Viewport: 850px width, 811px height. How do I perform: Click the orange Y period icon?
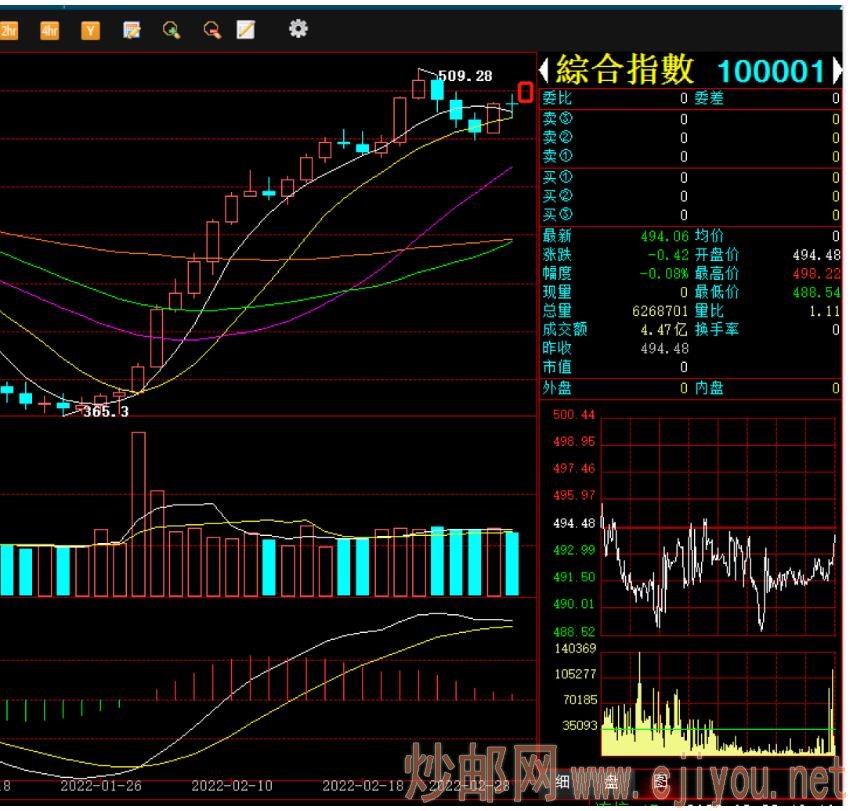click(90, 30)
